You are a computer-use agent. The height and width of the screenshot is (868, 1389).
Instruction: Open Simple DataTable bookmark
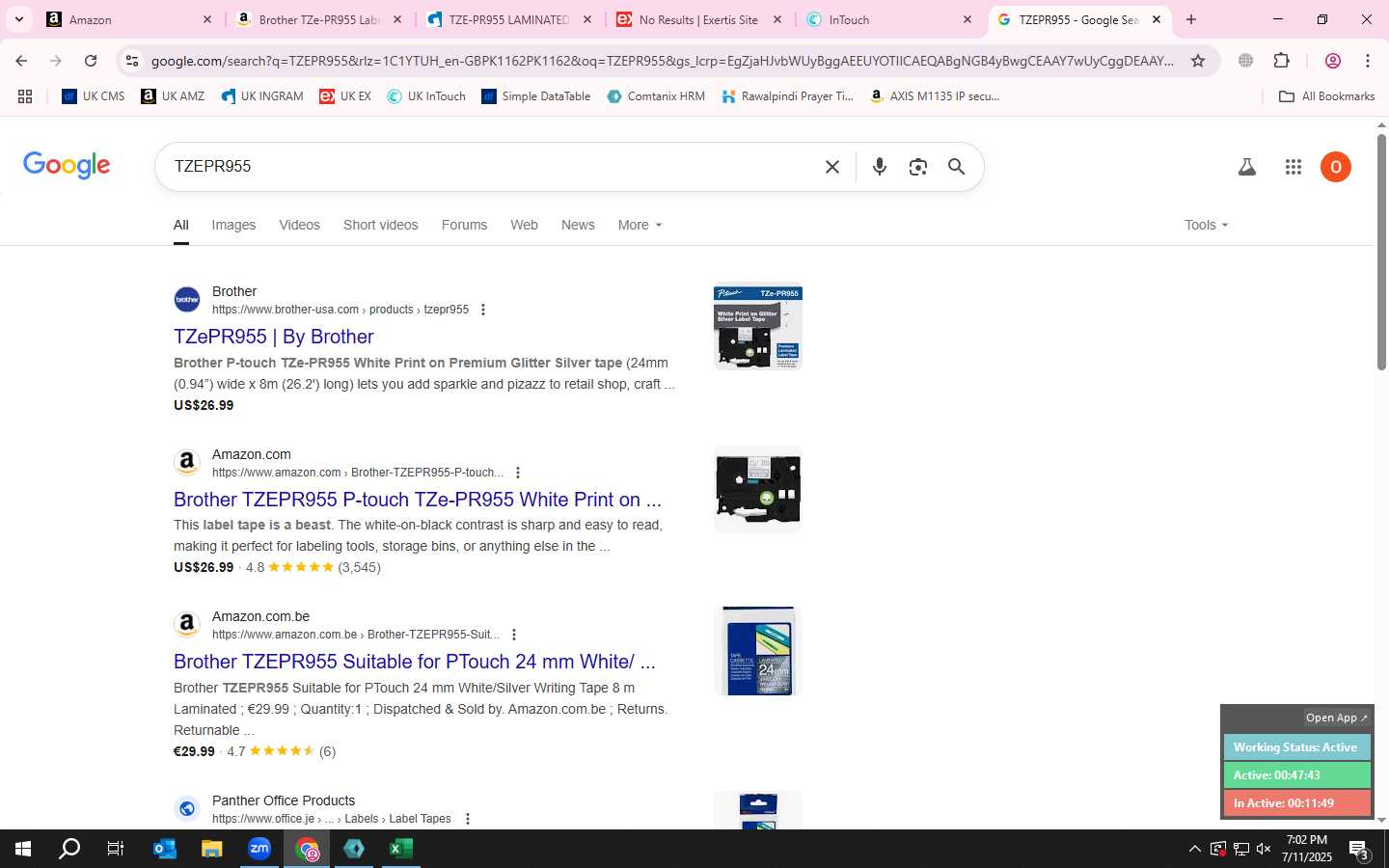click(x=535, y=96)
